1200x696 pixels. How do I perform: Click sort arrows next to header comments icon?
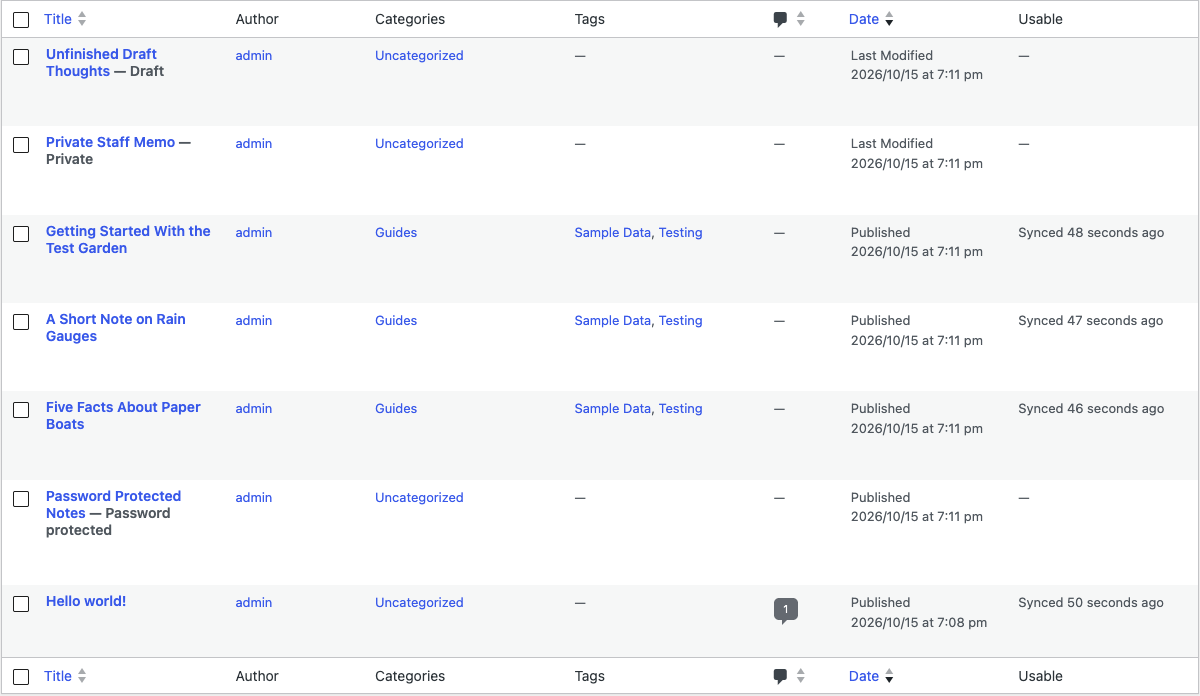click(800, 19)
